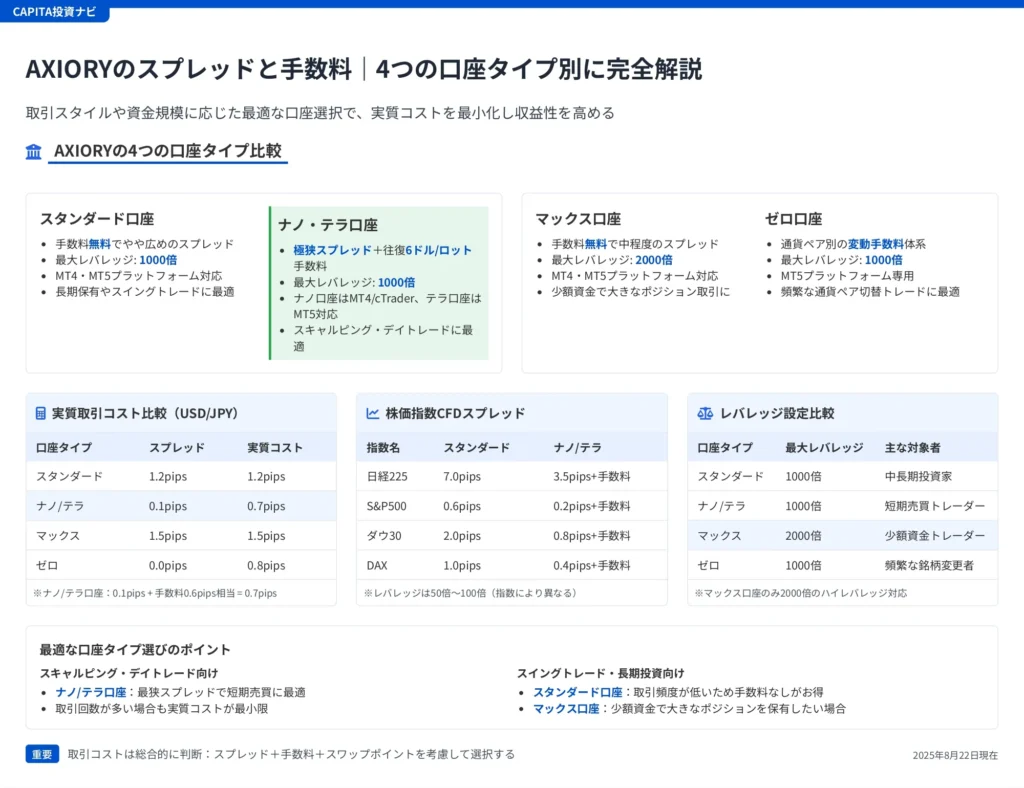Click the 実質コスト column header
This screenshot has width=1024, height=788.
pyautogui.click(x=275, y=448)
